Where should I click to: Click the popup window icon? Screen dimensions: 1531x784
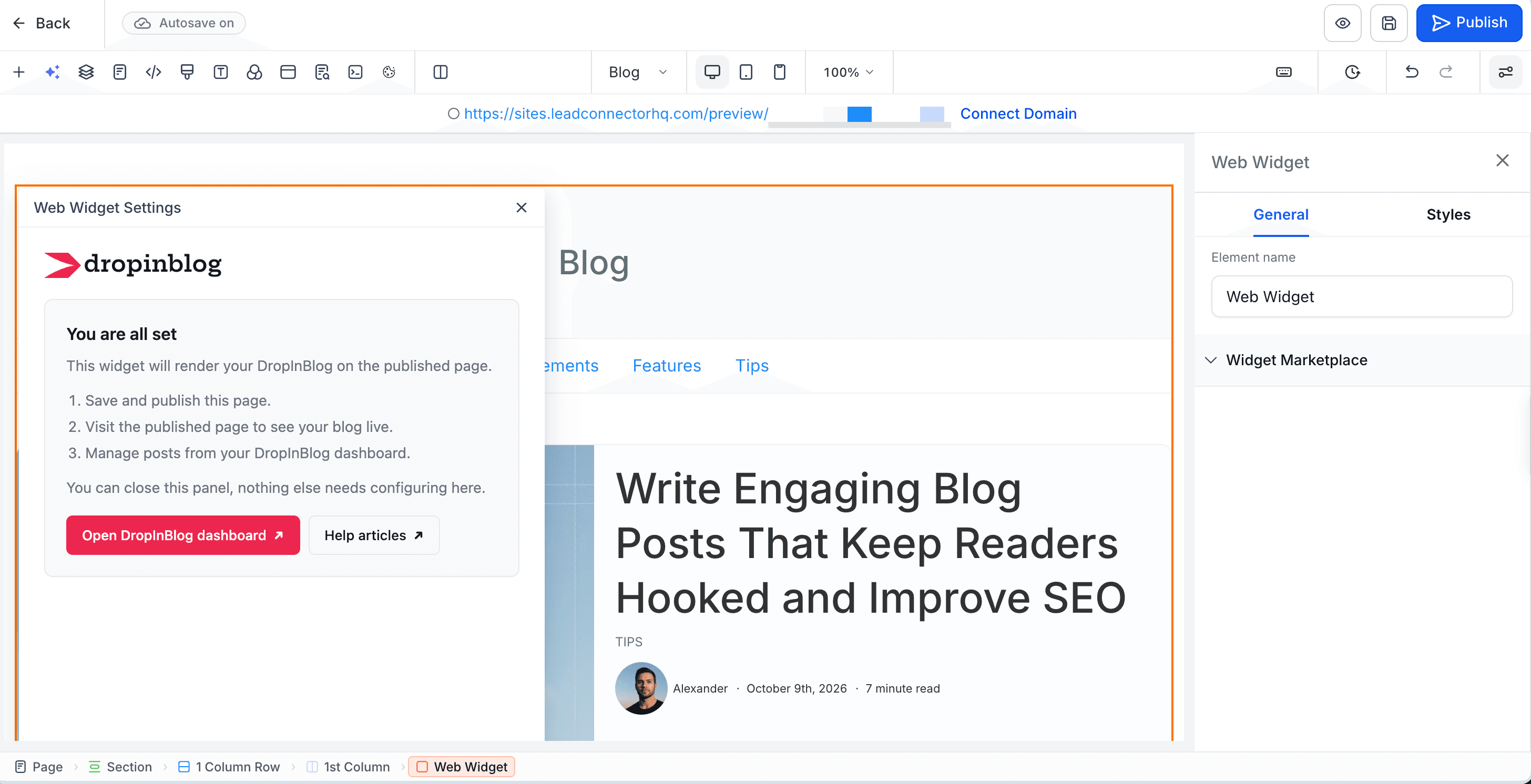tap(288, 72)
